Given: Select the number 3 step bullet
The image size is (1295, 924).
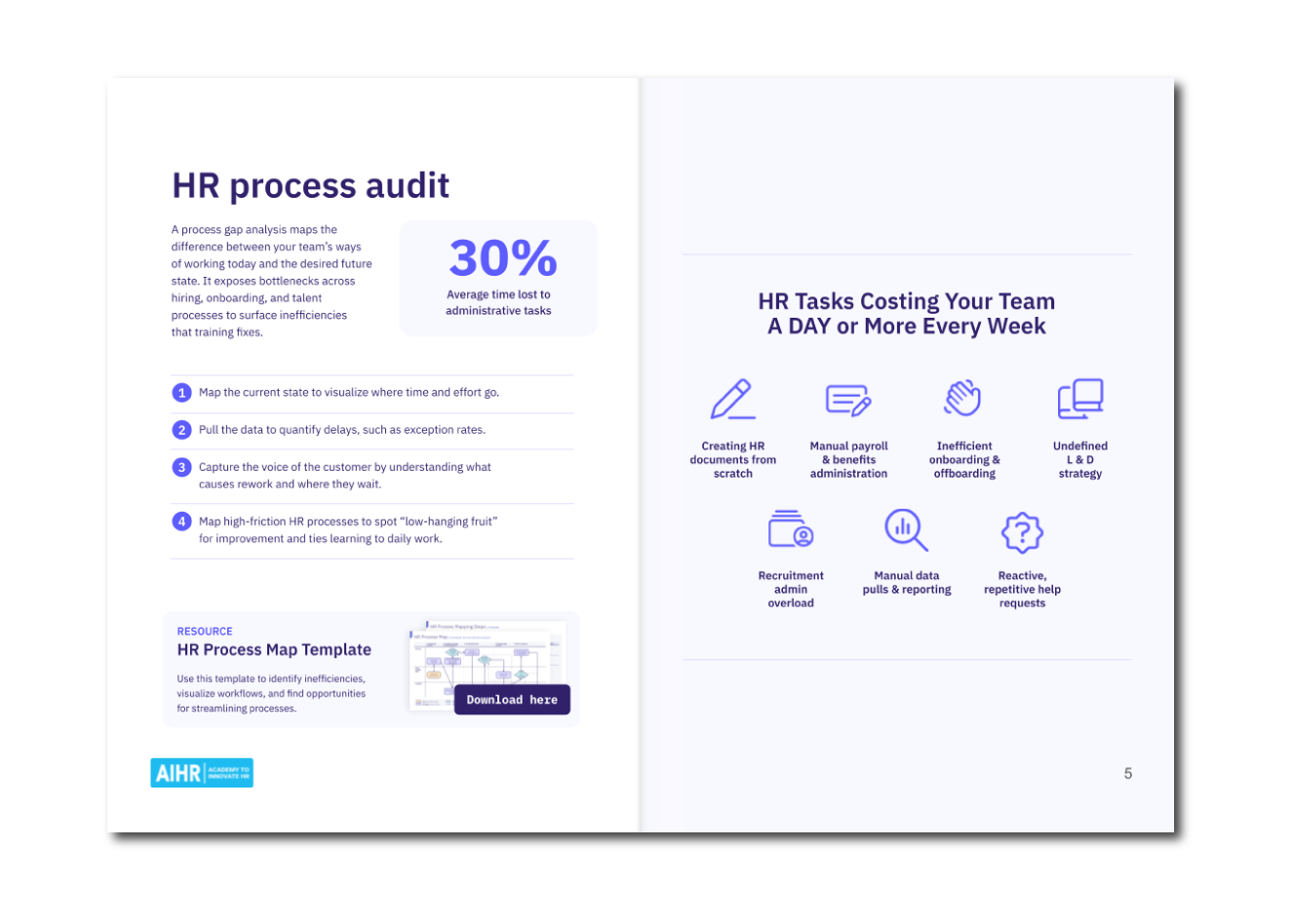Looking at the screenshot, I should tap(181, 468).
